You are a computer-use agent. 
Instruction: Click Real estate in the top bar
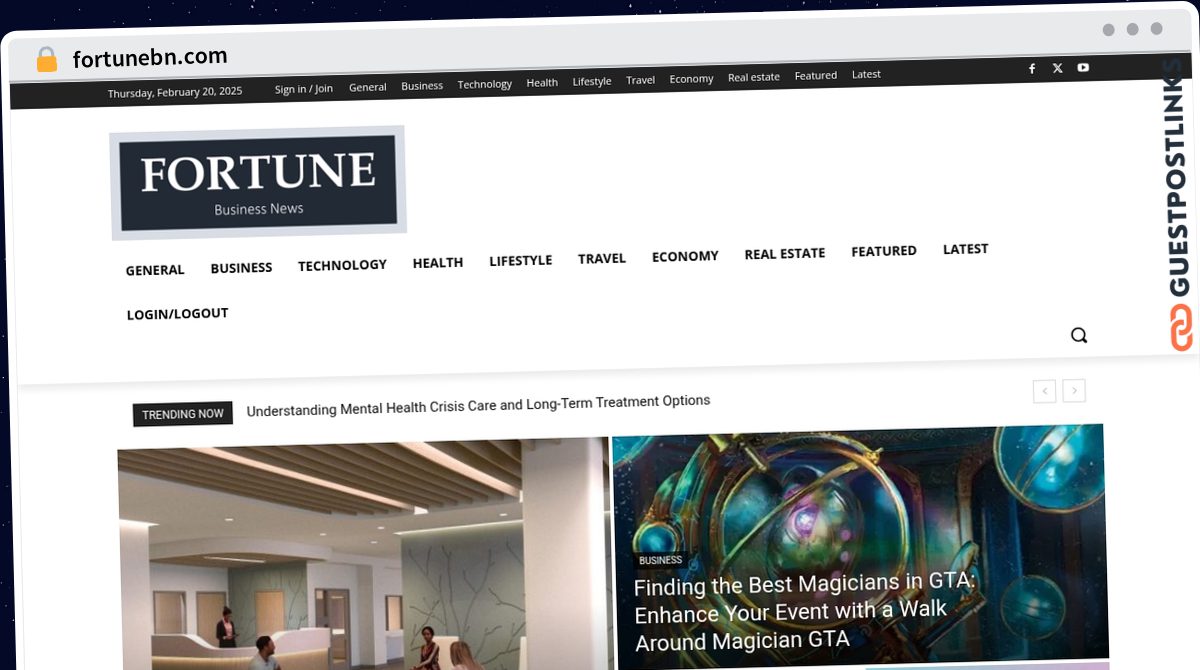point(754,77)
